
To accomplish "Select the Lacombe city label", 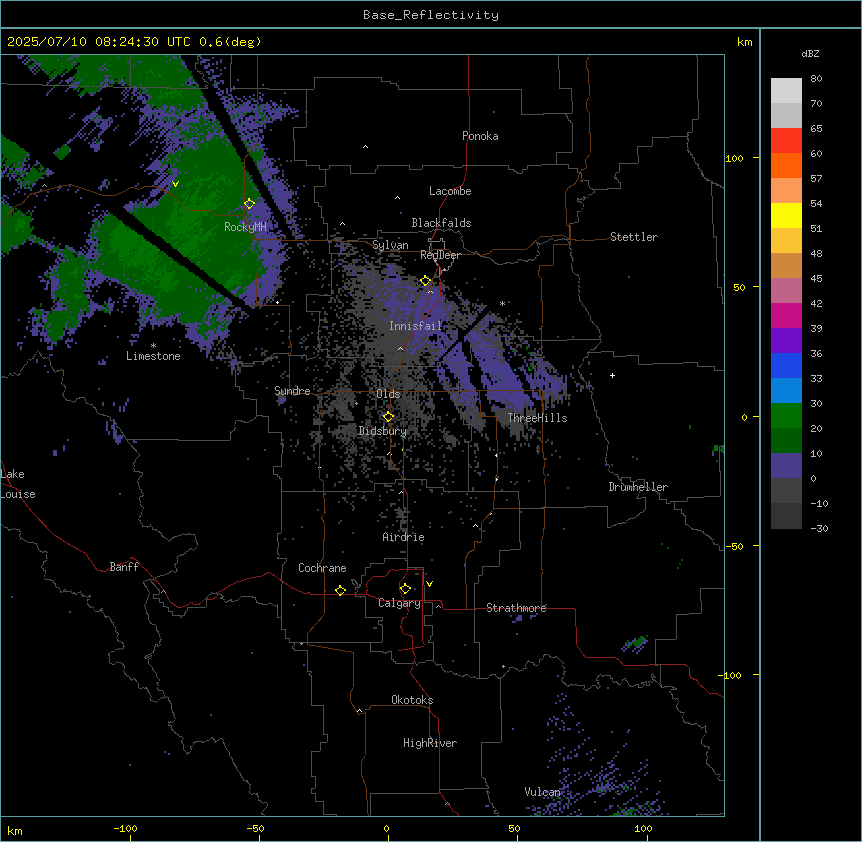I will 450,191.
